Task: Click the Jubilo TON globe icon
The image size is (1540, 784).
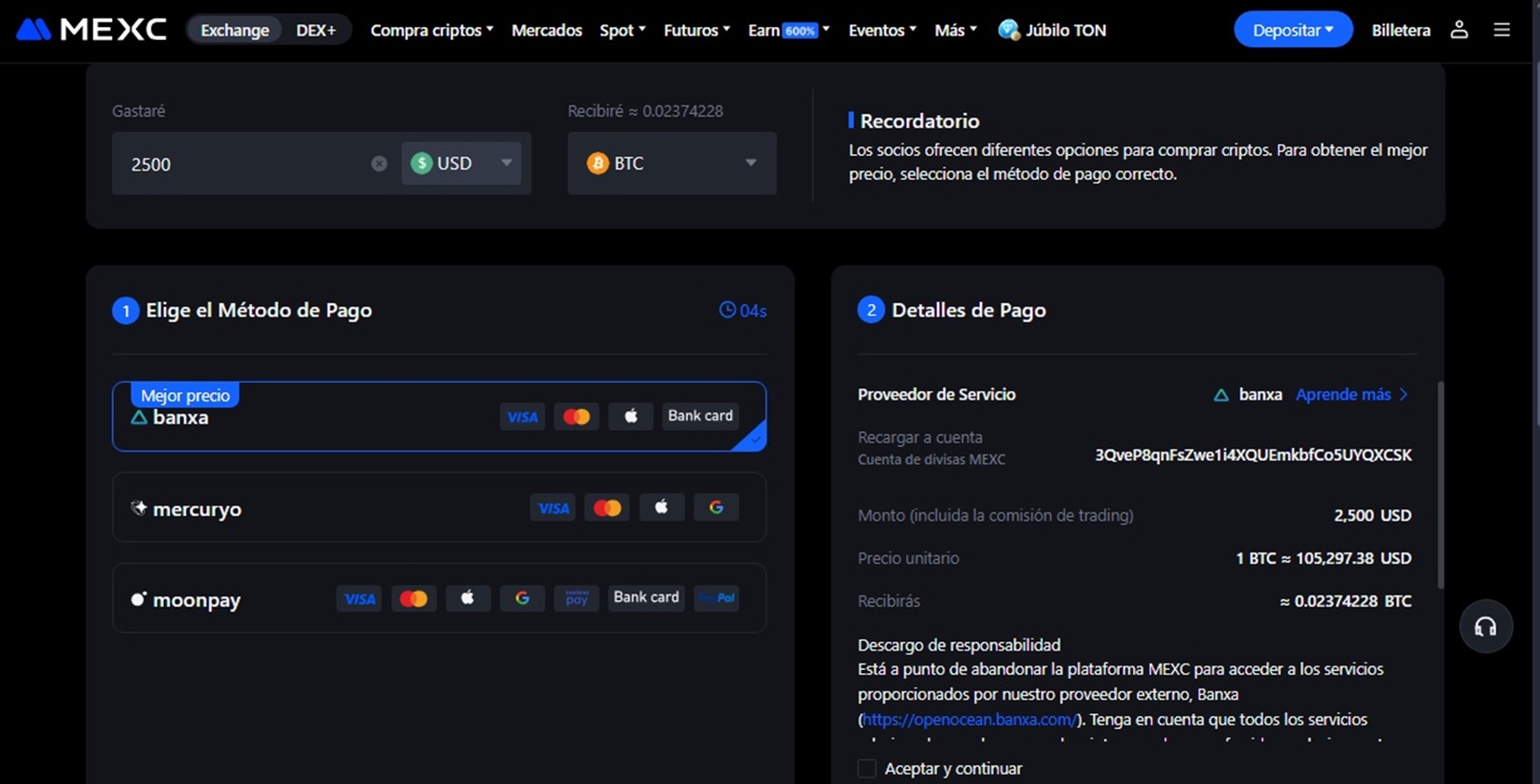Action: pos(1008,30)
